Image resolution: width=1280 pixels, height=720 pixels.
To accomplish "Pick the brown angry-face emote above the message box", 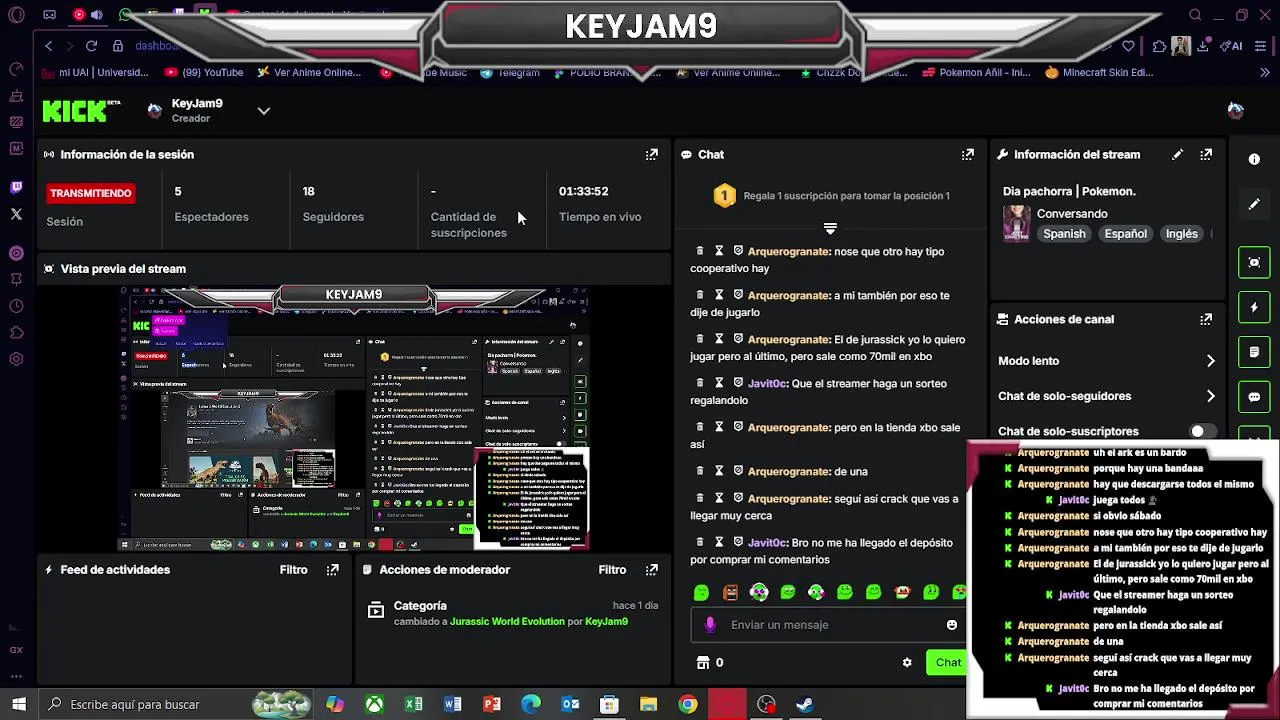I will (x=730, y=593).
